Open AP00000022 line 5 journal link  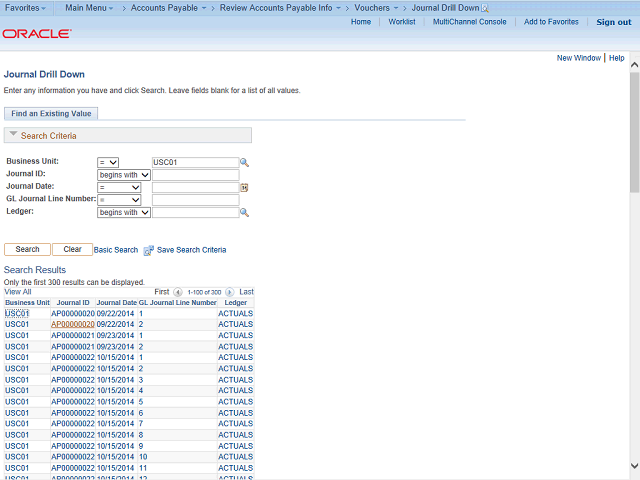tap(73, 402)
